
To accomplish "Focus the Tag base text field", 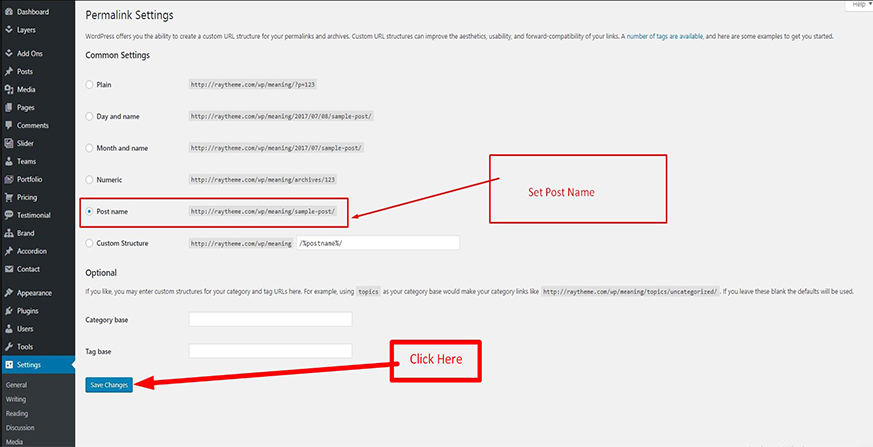I will tap(270, 351).
